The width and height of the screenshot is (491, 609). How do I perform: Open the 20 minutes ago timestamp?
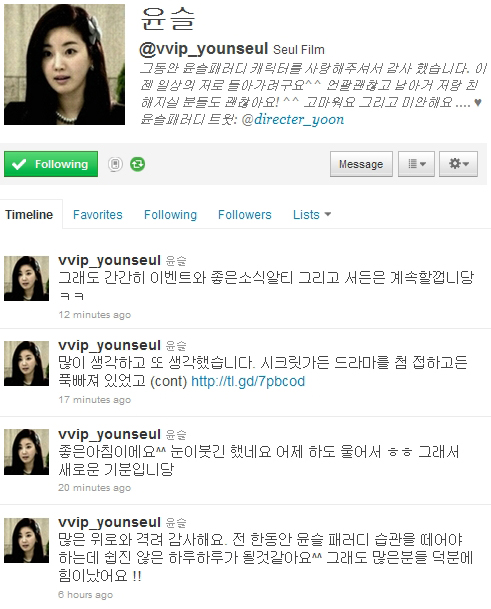click(x=94, y=487)
